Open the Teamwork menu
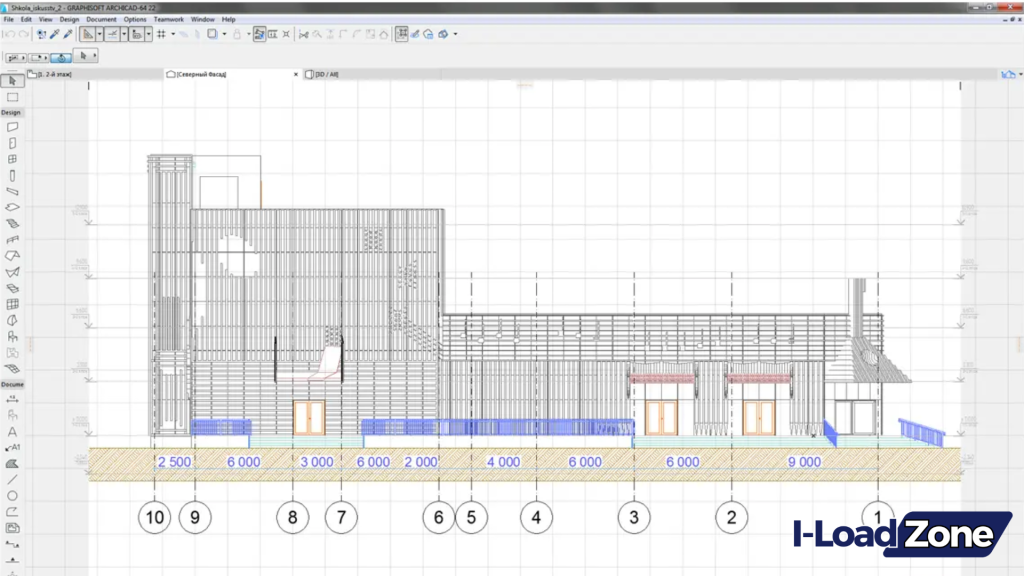This screenshot has height=576, width=1024. click(168, 19)
